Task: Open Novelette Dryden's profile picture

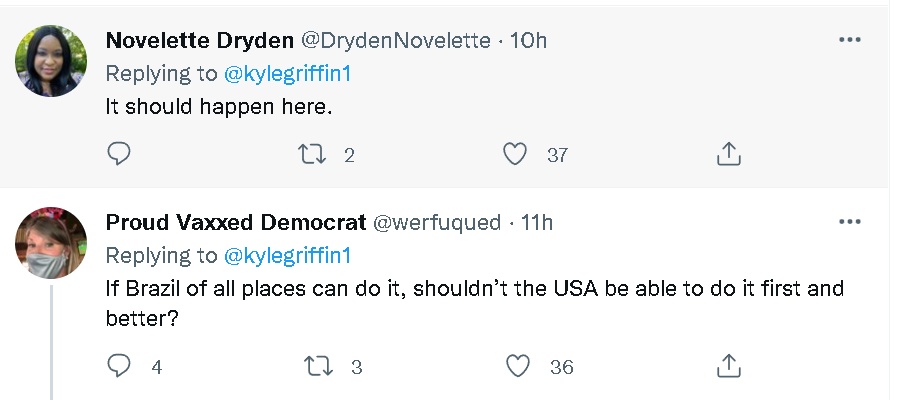Action: point(51,61)
